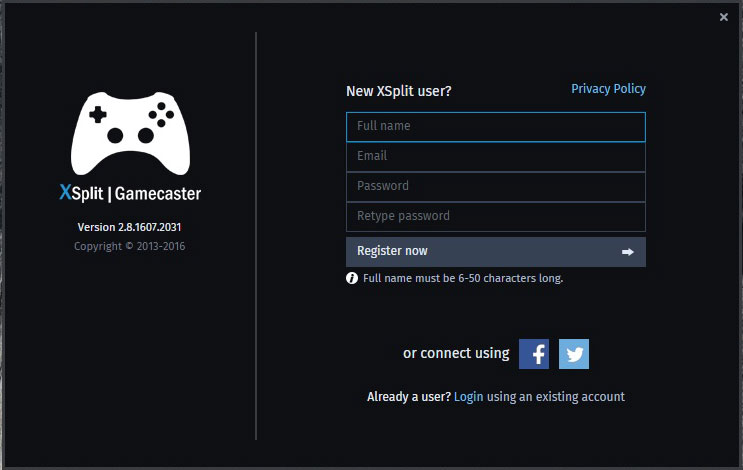Select the Retype password field
Screen dimensions: 743x470
(496, 217)
